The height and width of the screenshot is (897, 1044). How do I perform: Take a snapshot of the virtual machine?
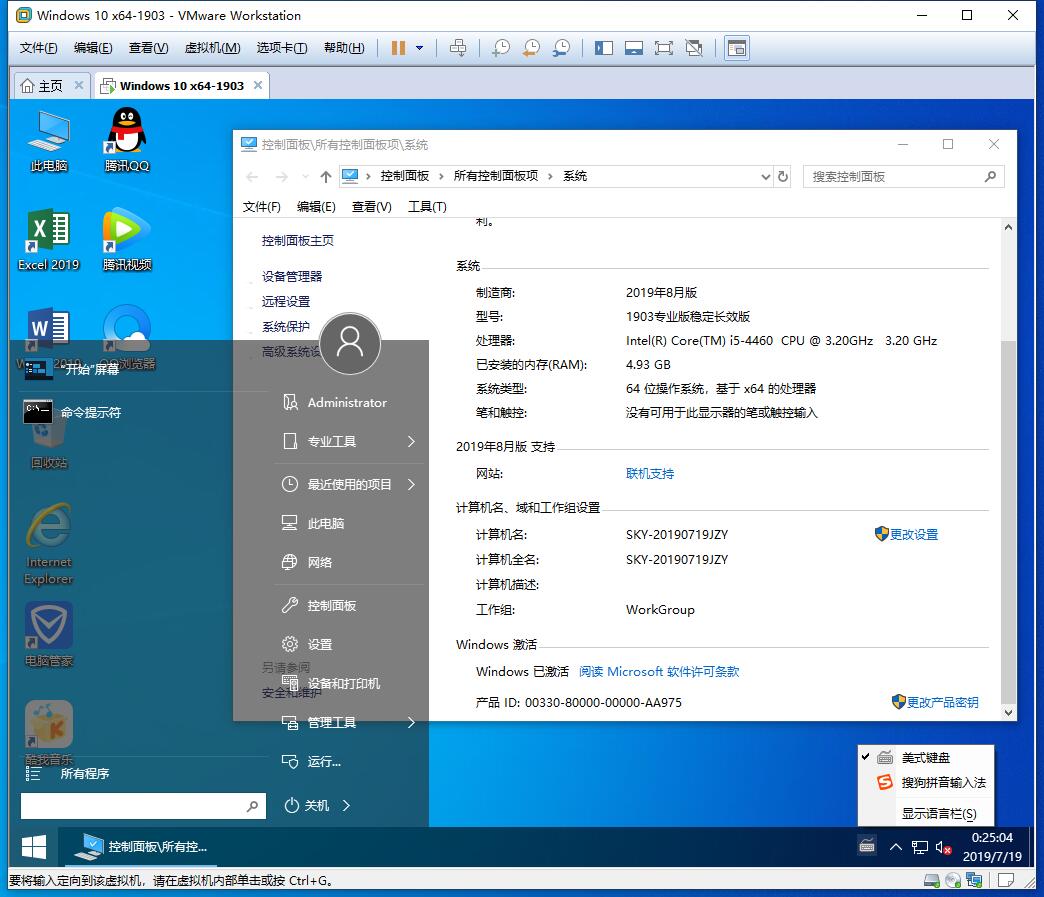pyautogui.click(x=501, y=48)
